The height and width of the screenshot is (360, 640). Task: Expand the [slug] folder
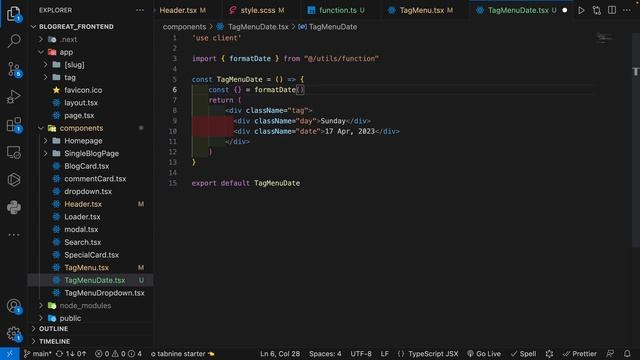[x=73, y=65]
